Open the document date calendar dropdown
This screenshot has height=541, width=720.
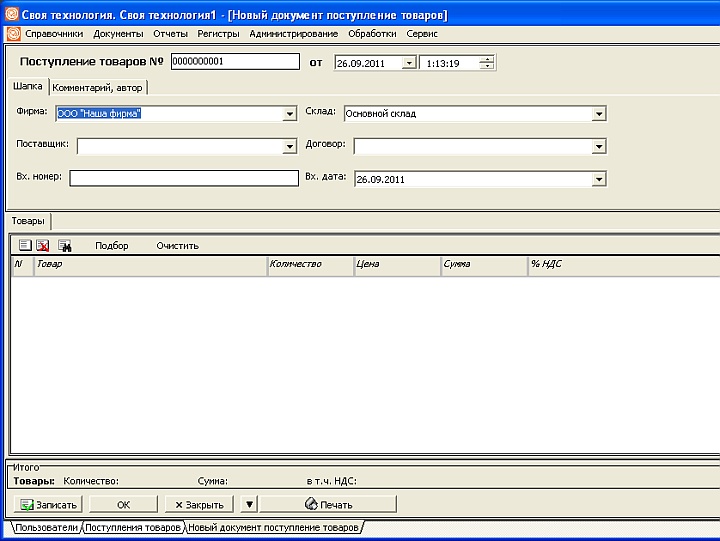(x=408, y=62)
